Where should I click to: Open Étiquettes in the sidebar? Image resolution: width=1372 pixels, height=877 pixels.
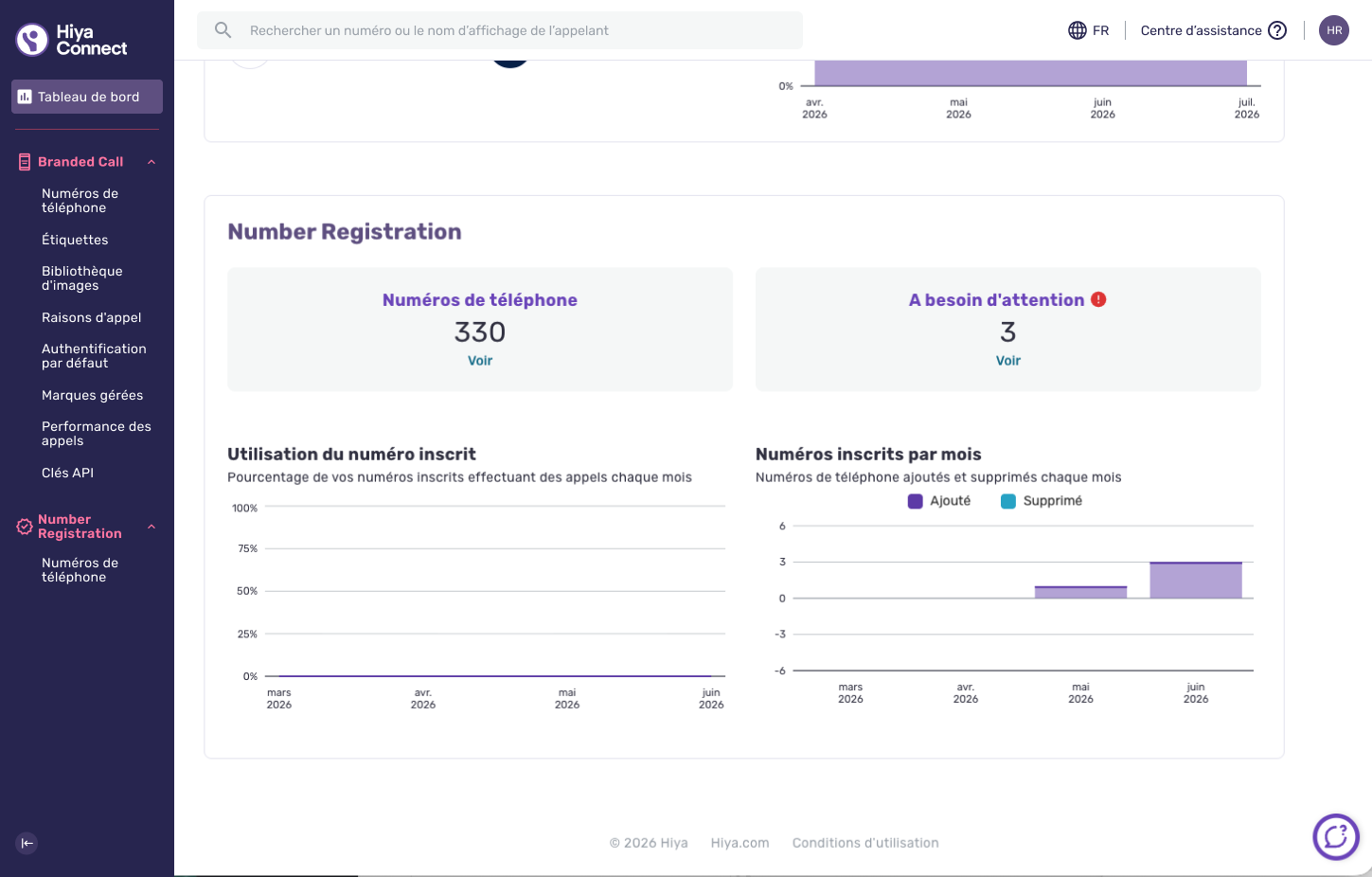tap(75, 240)
